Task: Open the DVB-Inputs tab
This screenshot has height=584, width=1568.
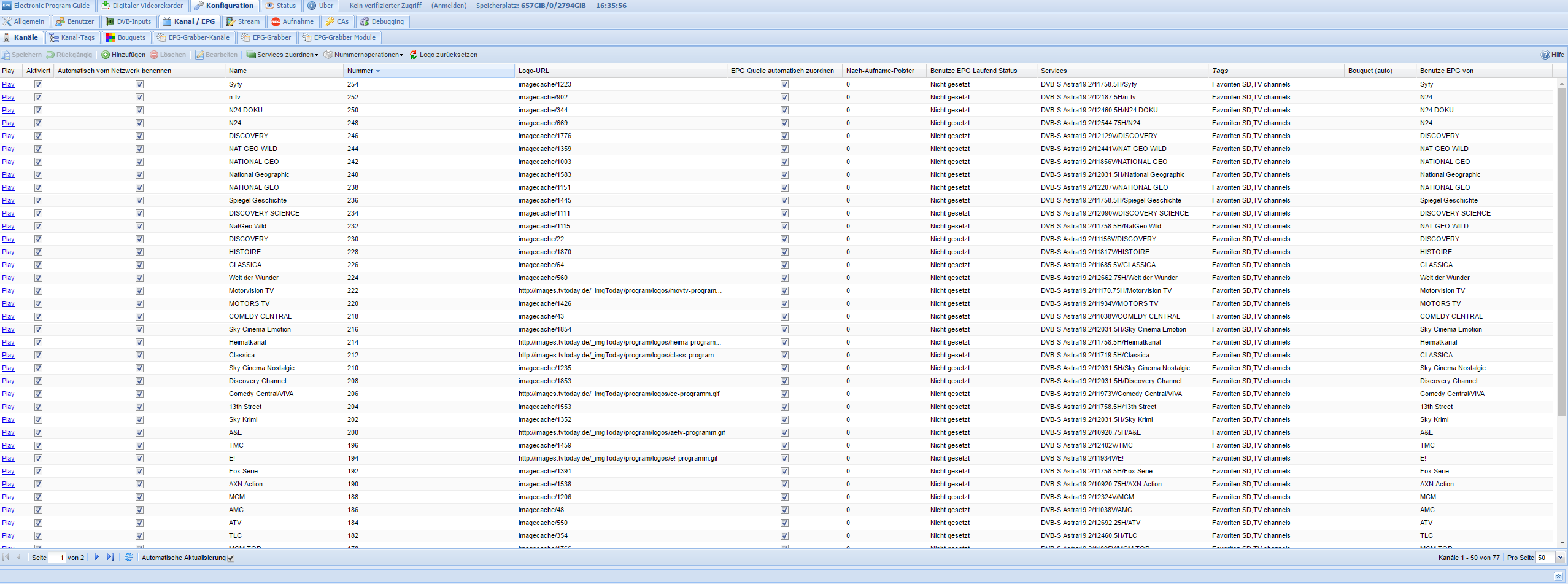Action: coord(128,21)
